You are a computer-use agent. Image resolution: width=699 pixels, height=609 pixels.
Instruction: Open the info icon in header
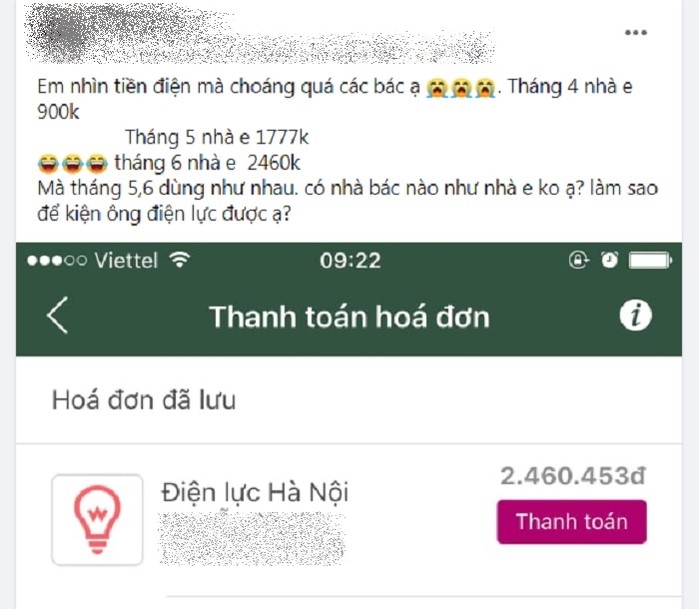point(635,315)
